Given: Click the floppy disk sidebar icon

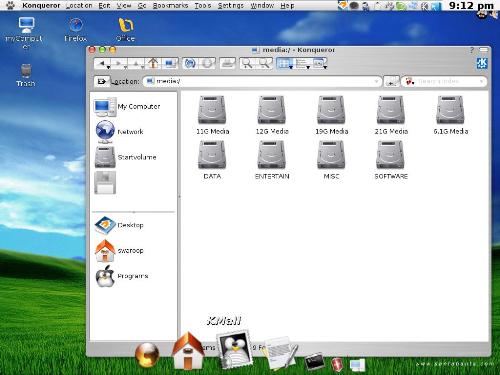Looking at the screenshot, I should point(105,182).
